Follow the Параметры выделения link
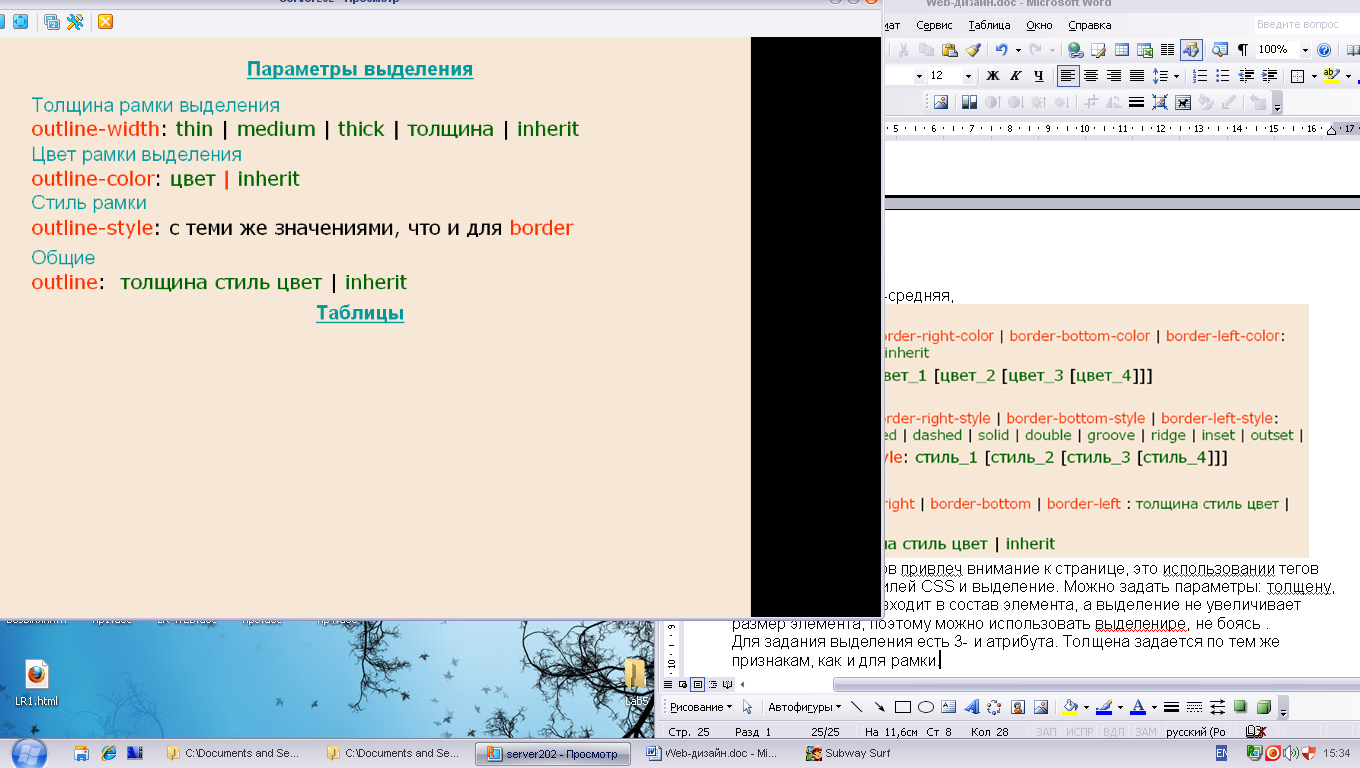 pos(360,69)
